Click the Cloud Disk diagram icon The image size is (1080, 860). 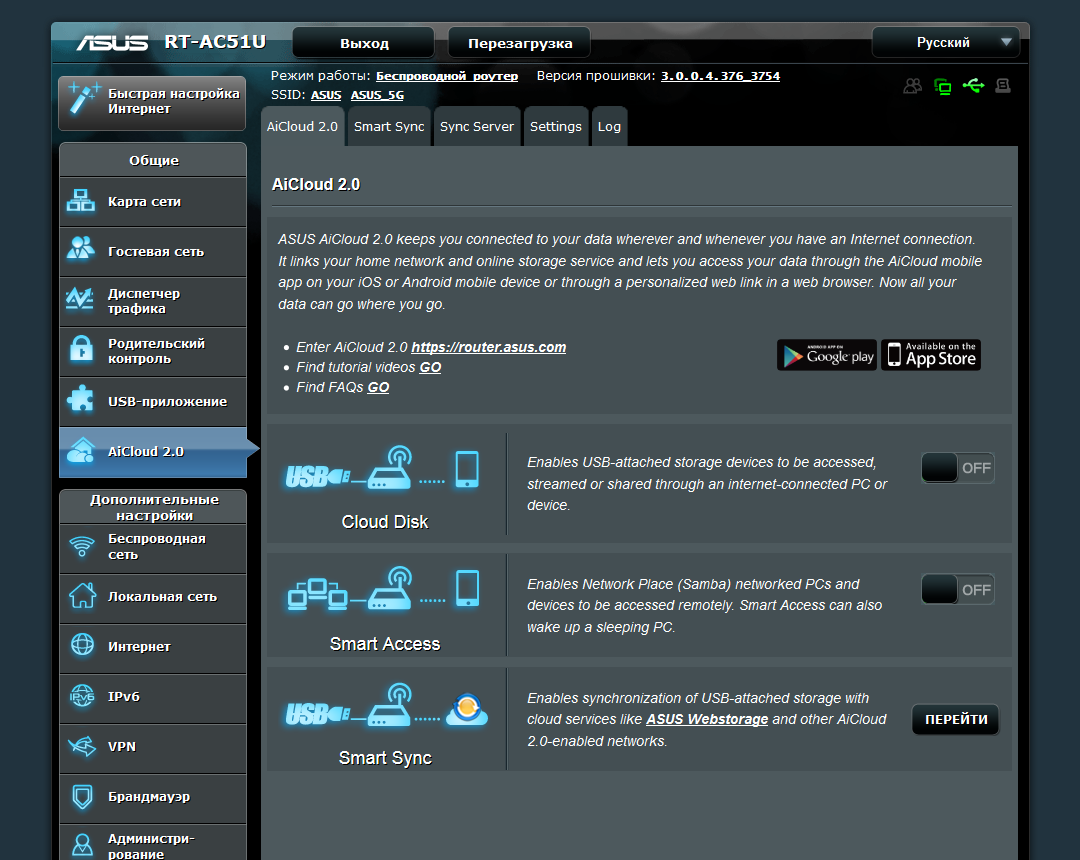(x=382, y=469)
